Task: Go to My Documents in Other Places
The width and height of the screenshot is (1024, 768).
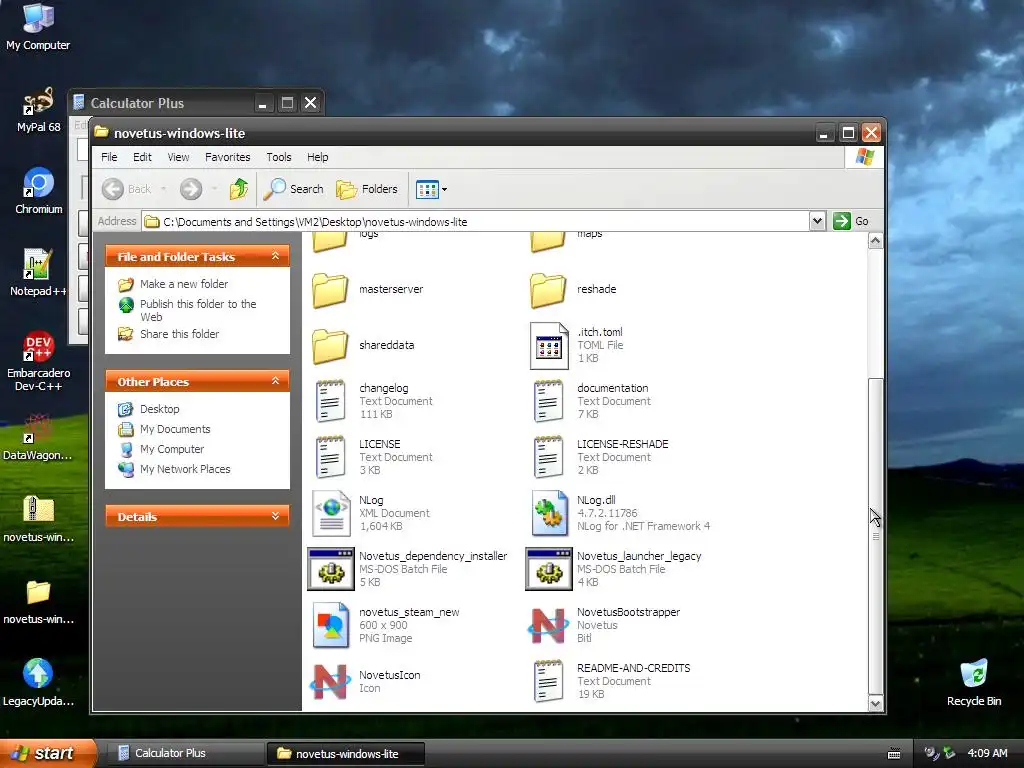Action: 175,429
